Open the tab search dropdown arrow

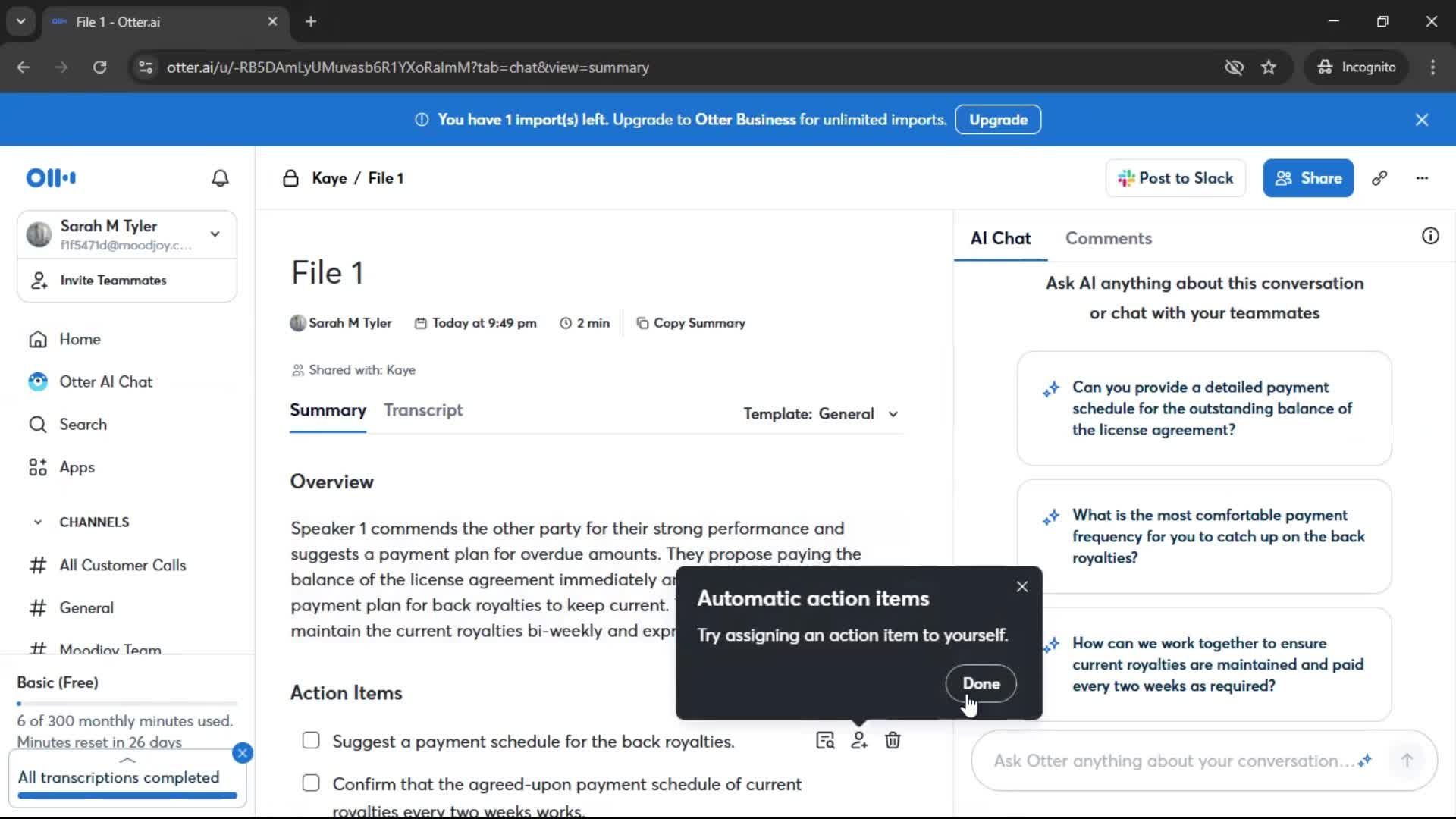pos(20,22)
